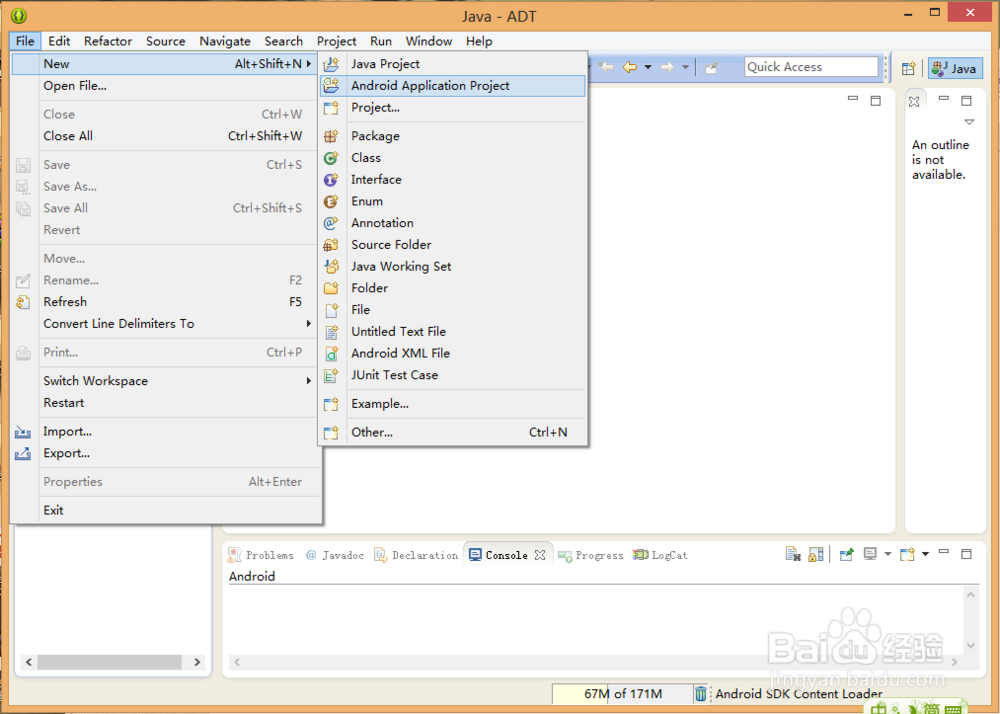The width and height of the screenshot is (1000, 714).
Task: Choose Android Application Project
Action: pos(453,85)
